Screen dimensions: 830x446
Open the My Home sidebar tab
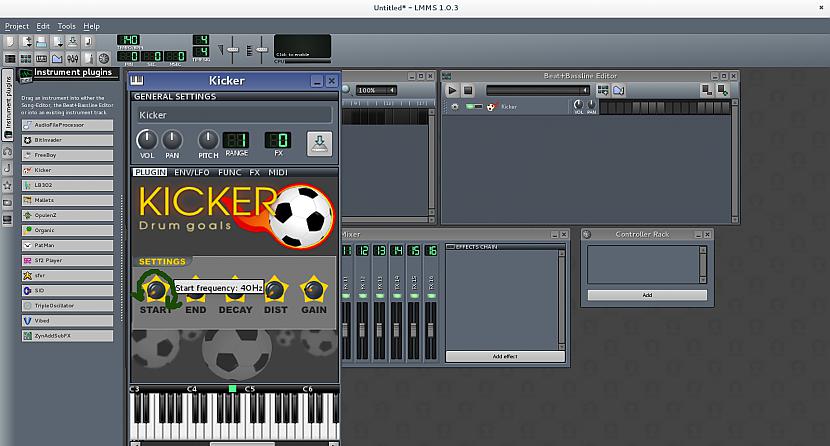click(7, 203)
